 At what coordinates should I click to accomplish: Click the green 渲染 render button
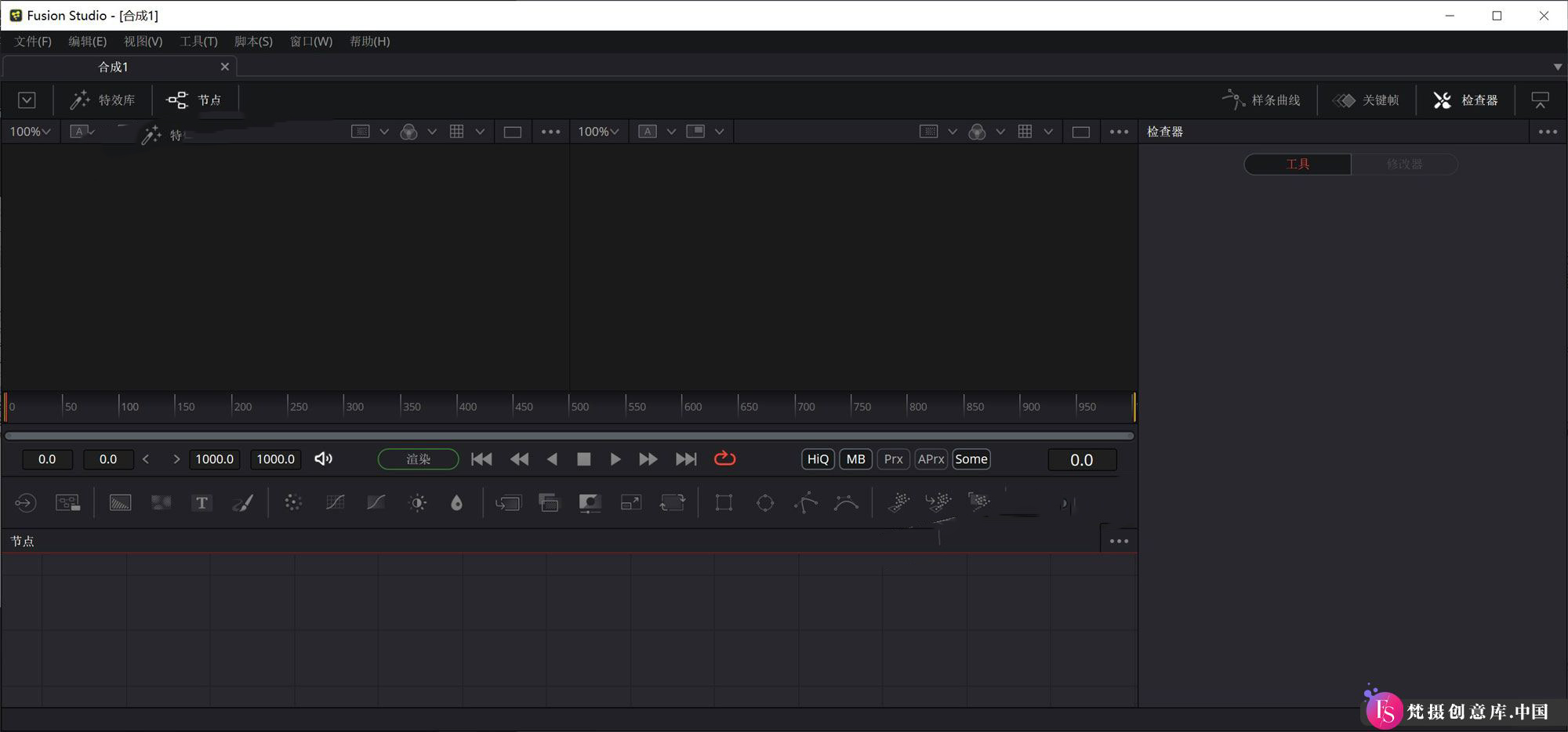click(418, 459)
